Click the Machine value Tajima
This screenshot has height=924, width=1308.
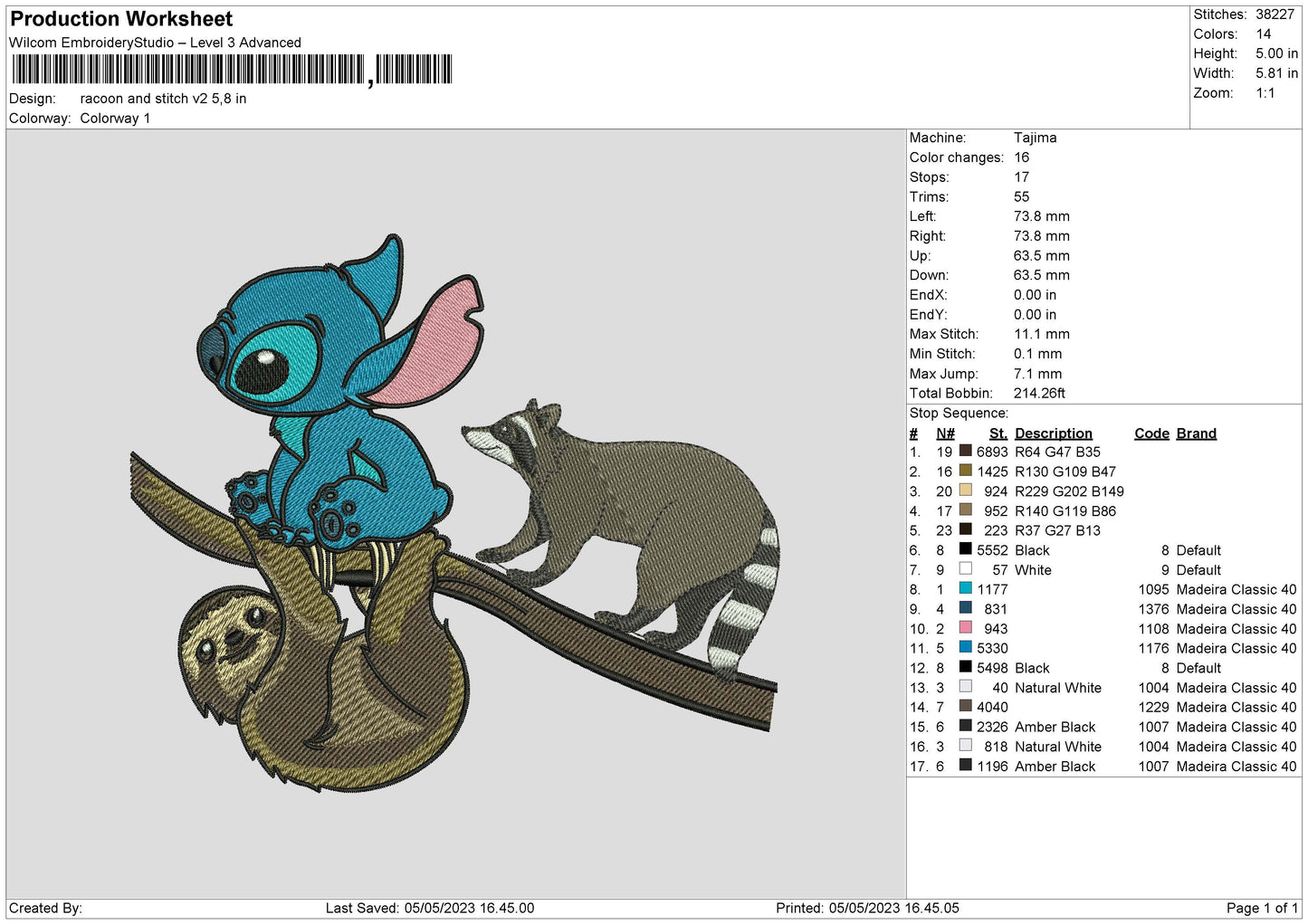coord(1035,138)
